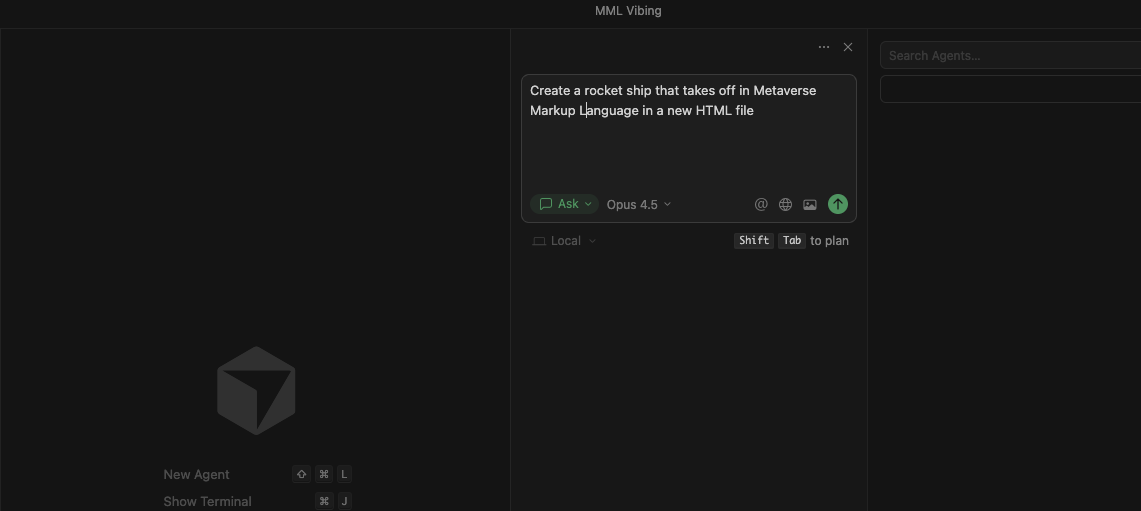The width and height of the screenshot is (1141, 511).
Task: Expand the Local environment chevron
Action: (x=592, y=241)
